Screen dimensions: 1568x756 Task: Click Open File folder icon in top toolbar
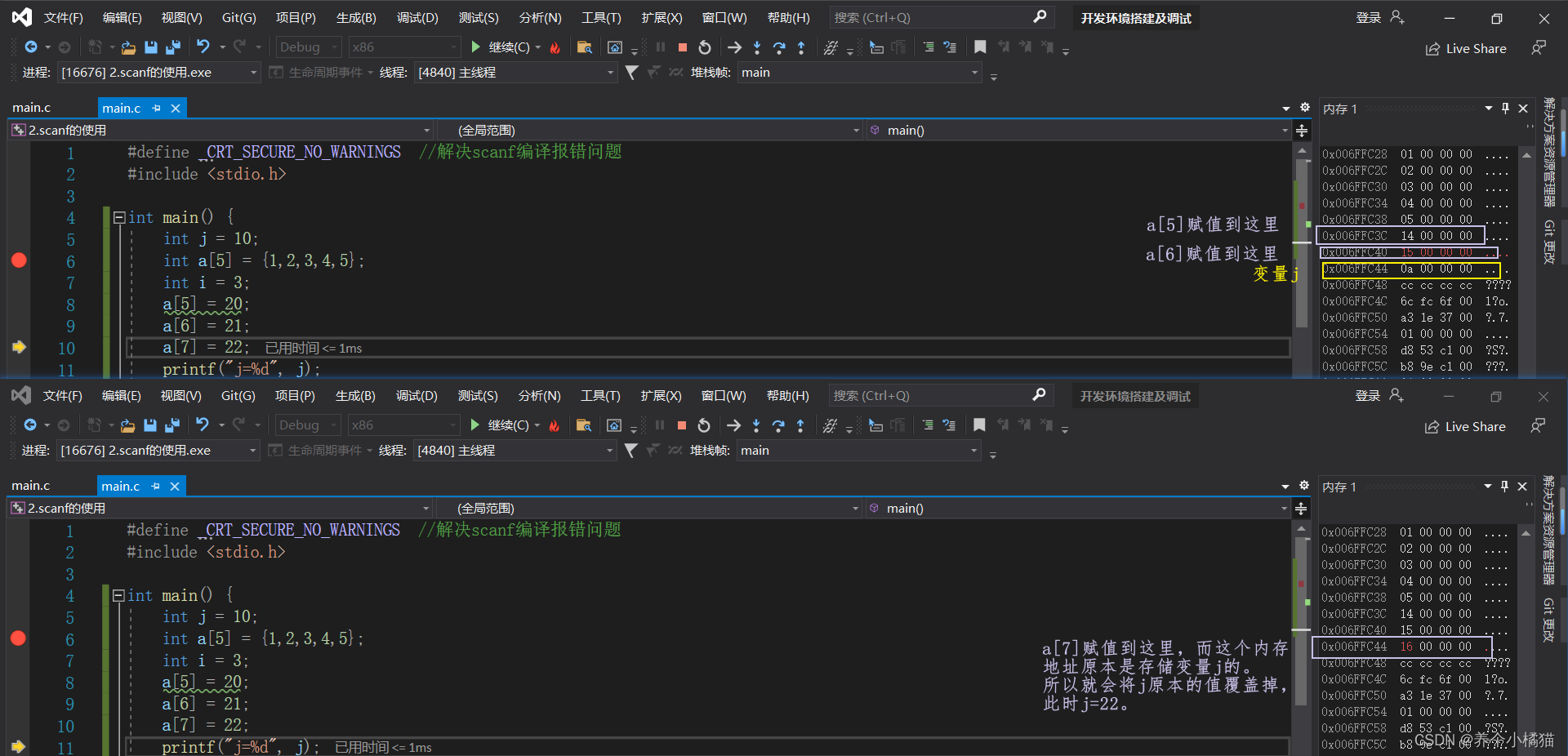128,47
